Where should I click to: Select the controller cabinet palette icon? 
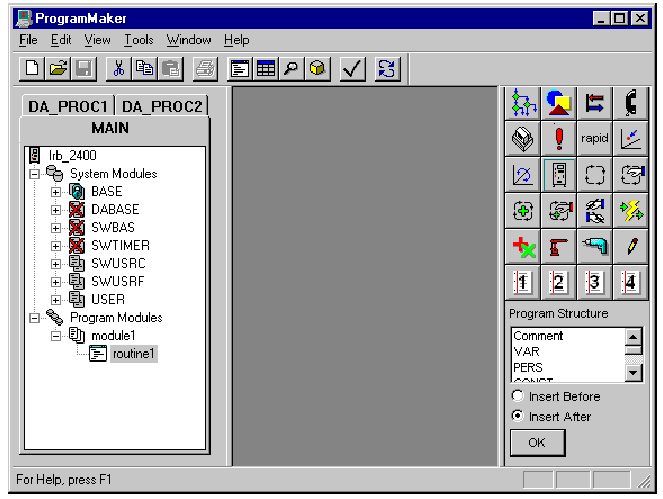point(559,175)
